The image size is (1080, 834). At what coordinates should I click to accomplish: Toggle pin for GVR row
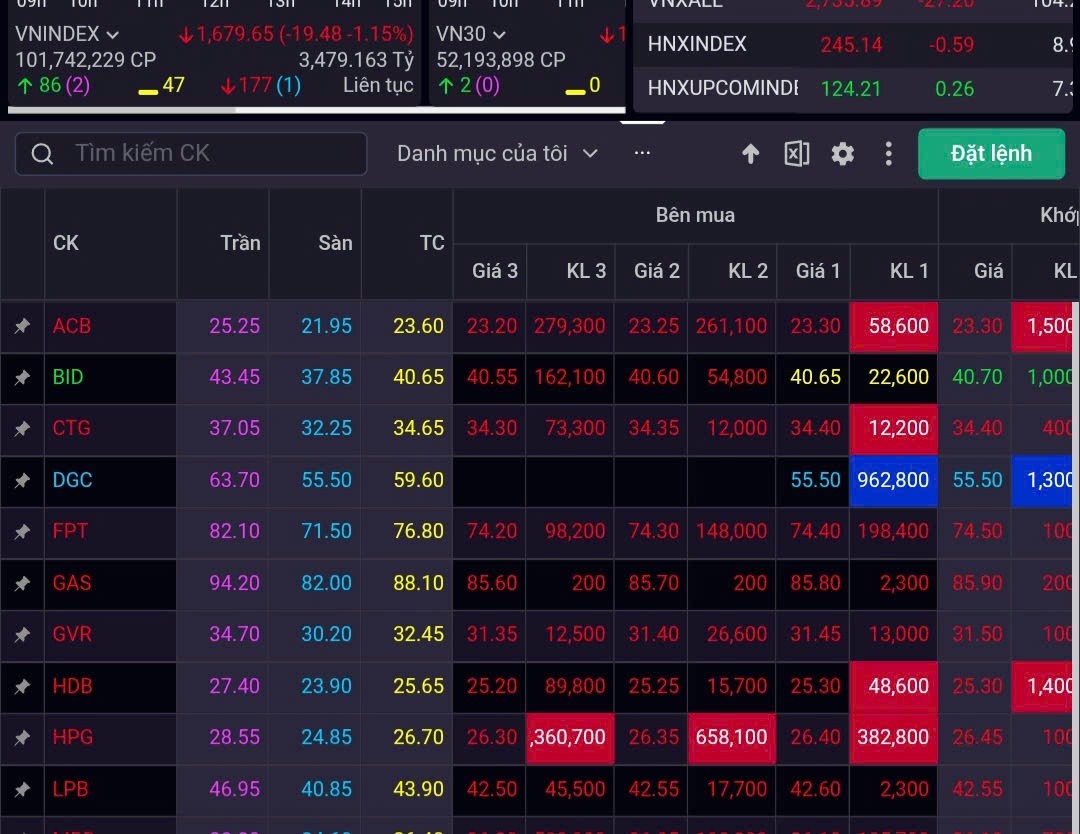pyautogui.click(x=22, y=634)
